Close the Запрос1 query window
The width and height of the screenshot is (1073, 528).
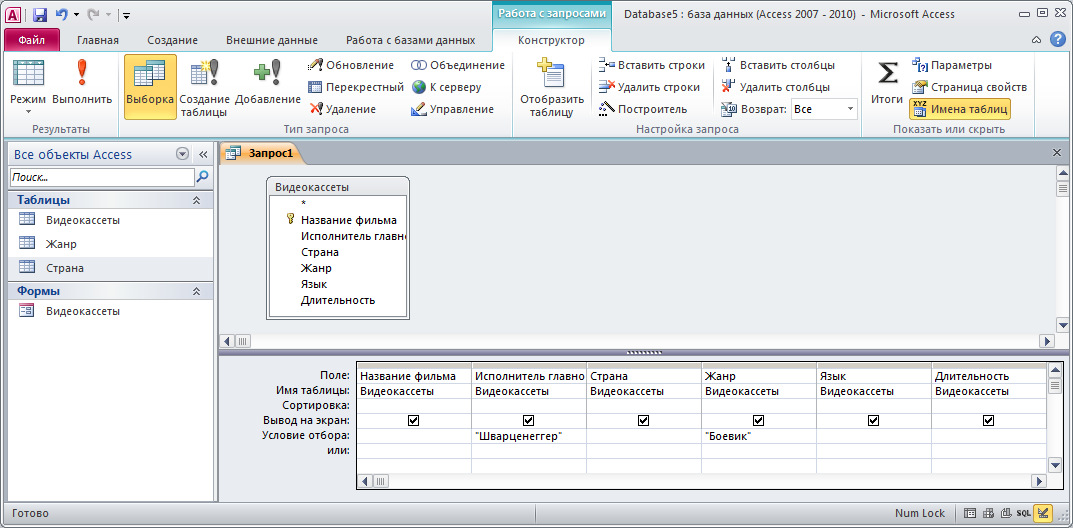click(1057, 153)
